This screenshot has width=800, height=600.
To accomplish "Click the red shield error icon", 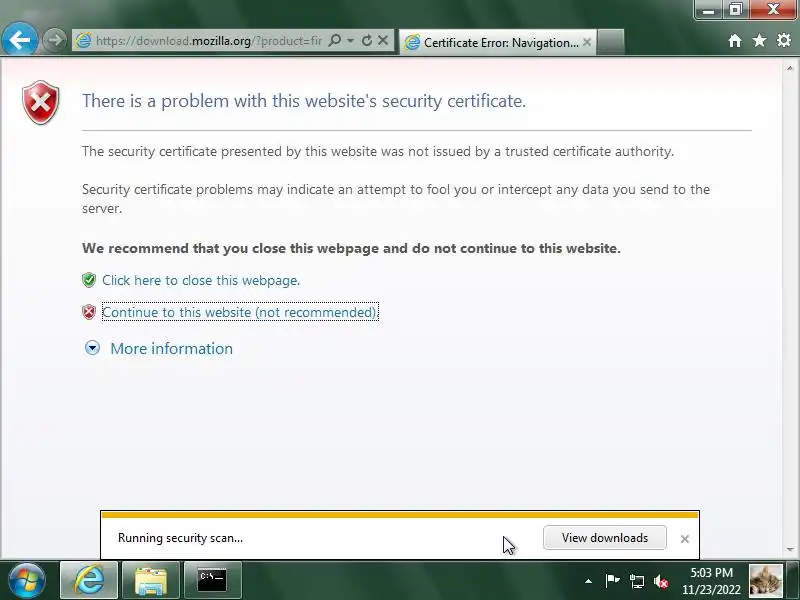I will pos(41,102).
